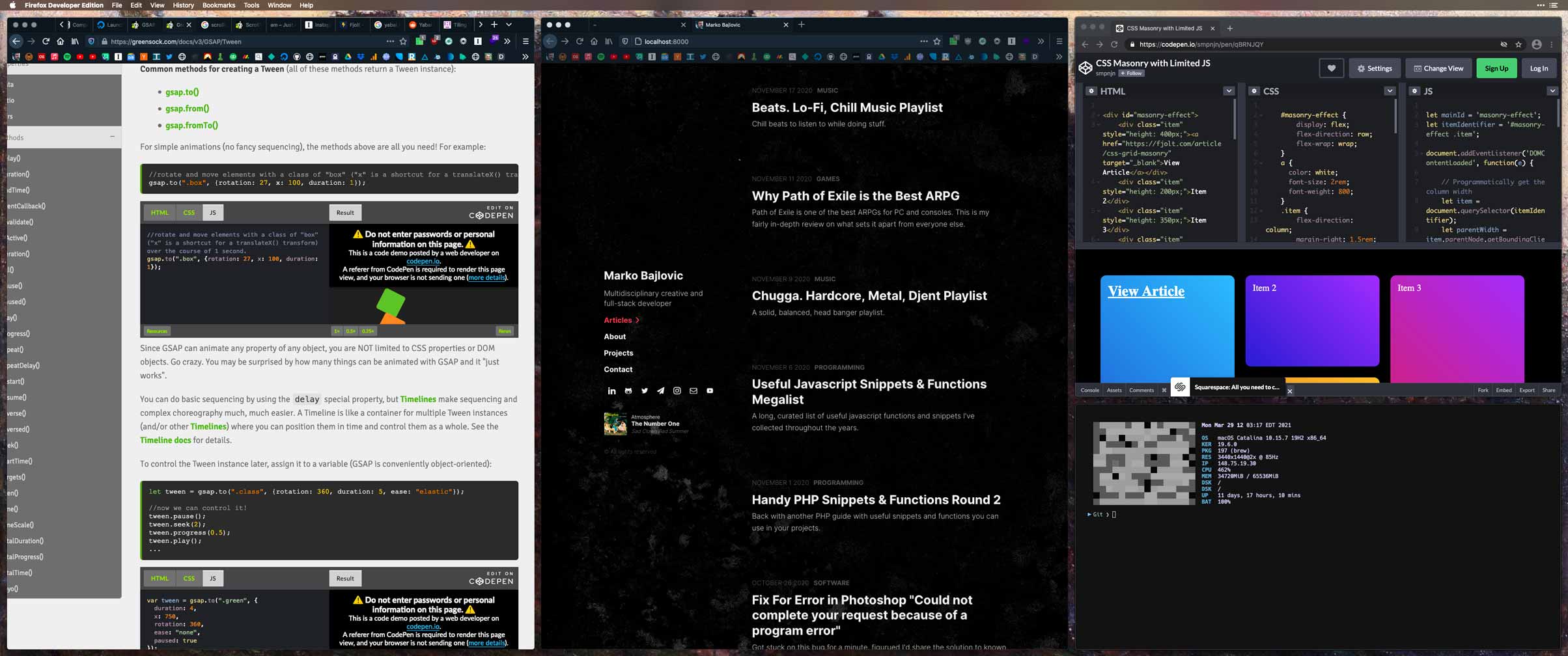Toggle tracking protection shield in greensock window
Image resolution: width=1568 pixels, height=656 pixels.
coord(91,41)
